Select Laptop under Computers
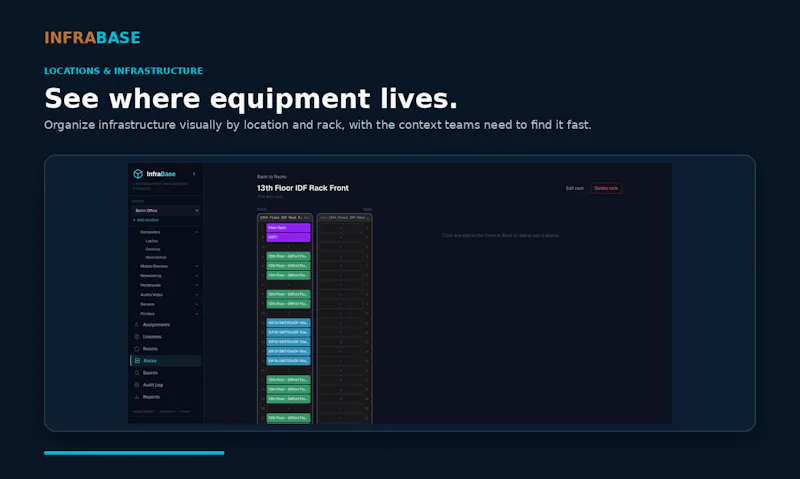 152,241
